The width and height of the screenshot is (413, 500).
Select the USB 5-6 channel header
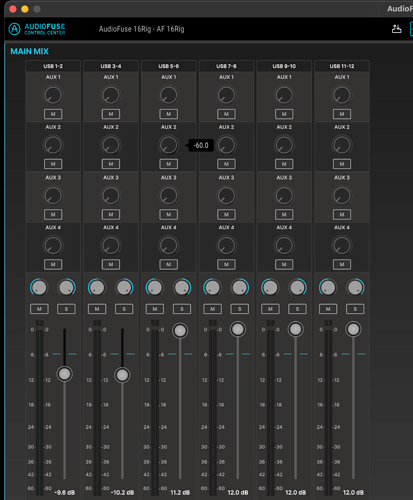pos(169,66)
